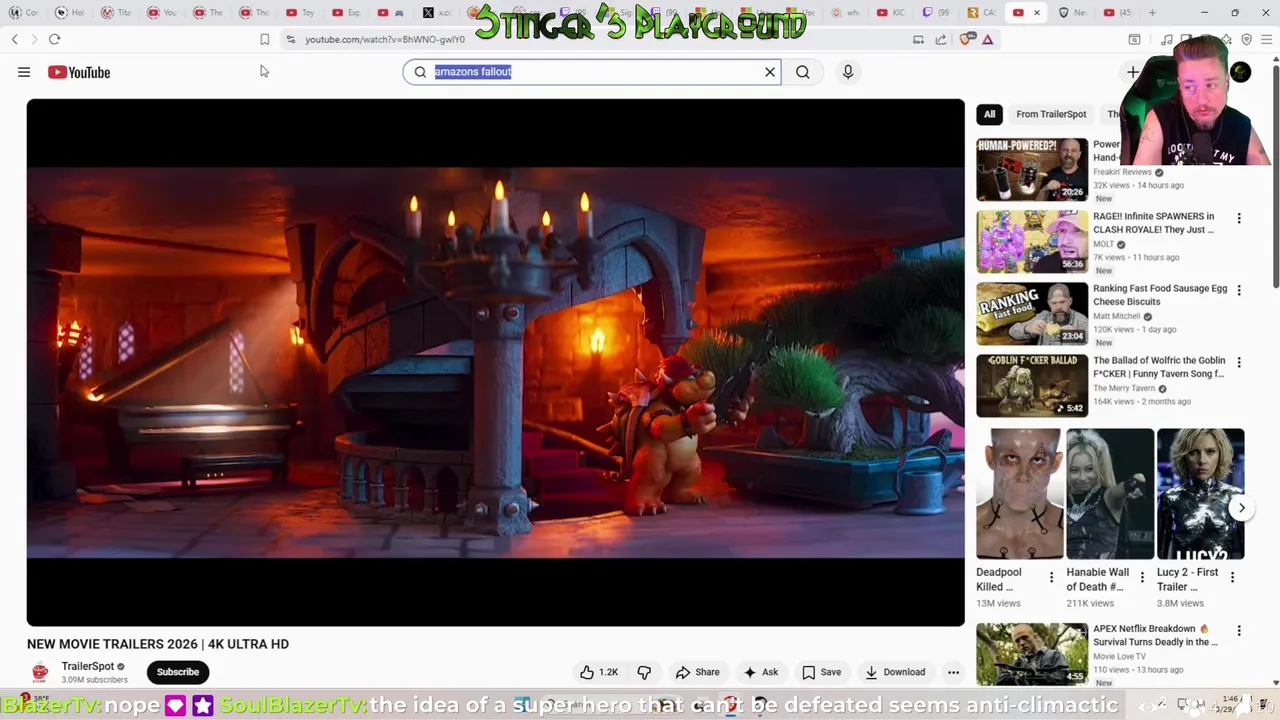
Task: Run search with the magnifier button
Action: point(802,72)
